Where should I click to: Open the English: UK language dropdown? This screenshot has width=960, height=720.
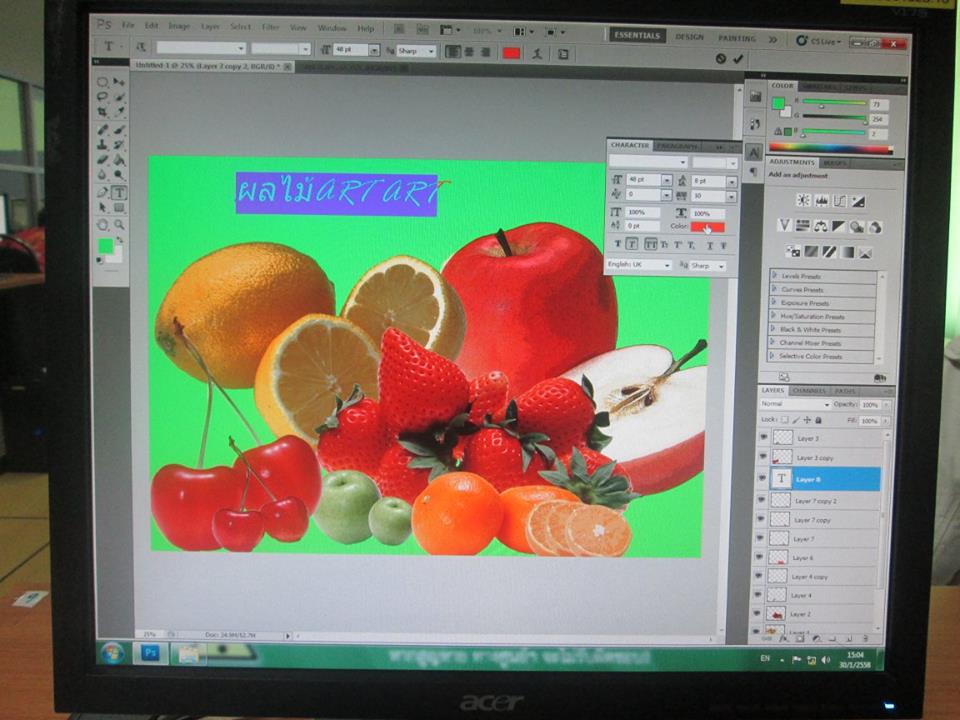[x=639, y=265]
